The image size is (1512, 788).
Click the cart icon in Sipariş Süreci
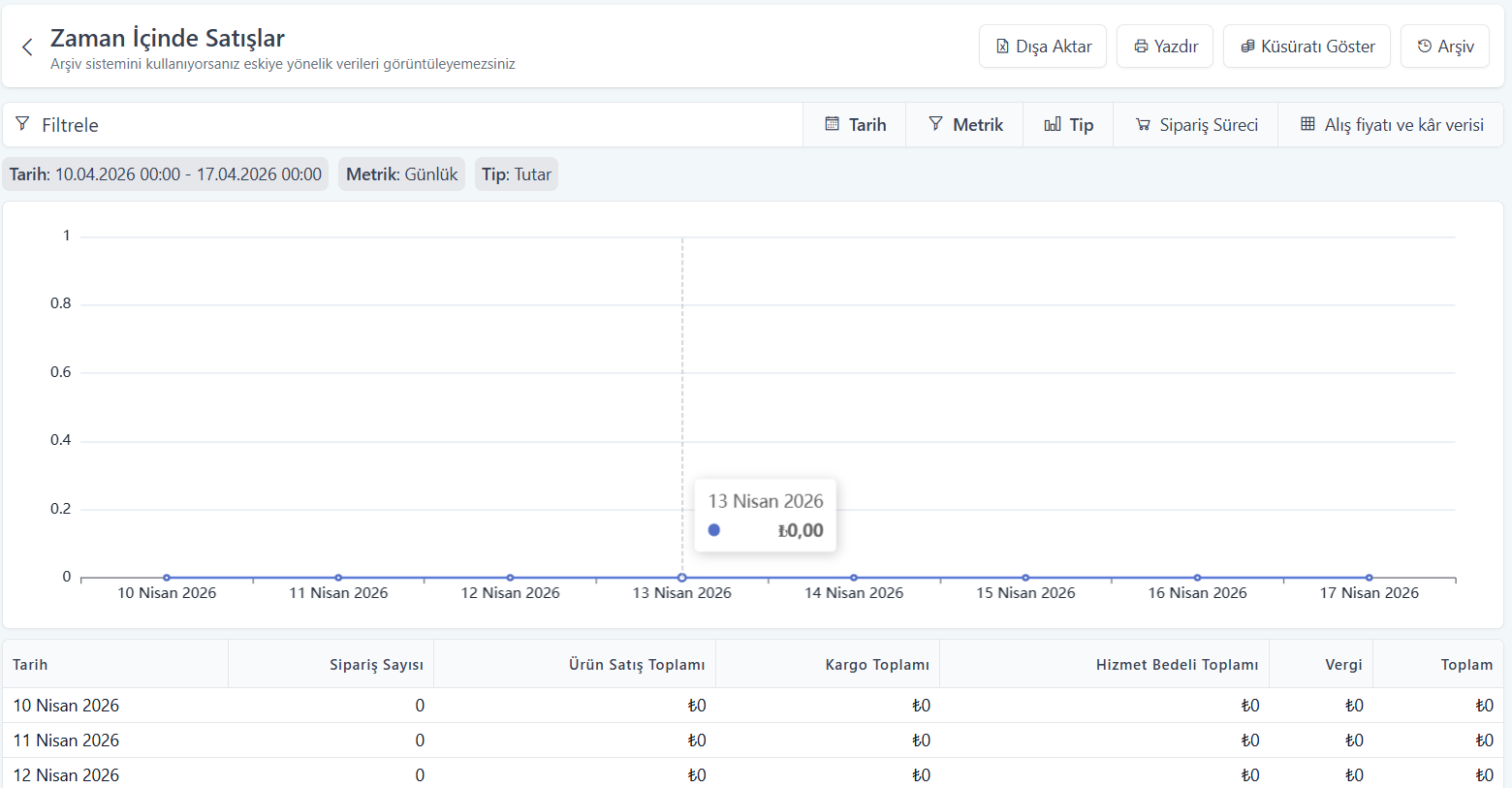pyautogui.click(x=1143, y=124)
